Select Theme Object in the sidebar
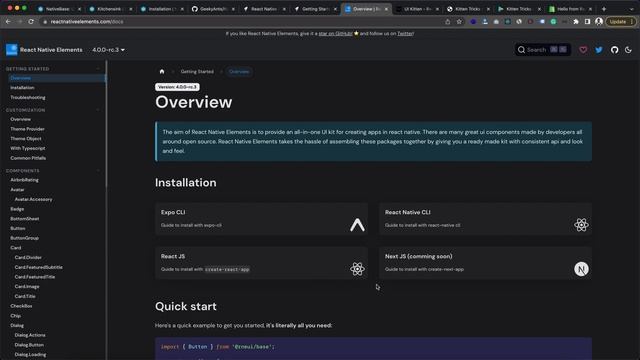This screenshot has width=640, height=360. 26,139
